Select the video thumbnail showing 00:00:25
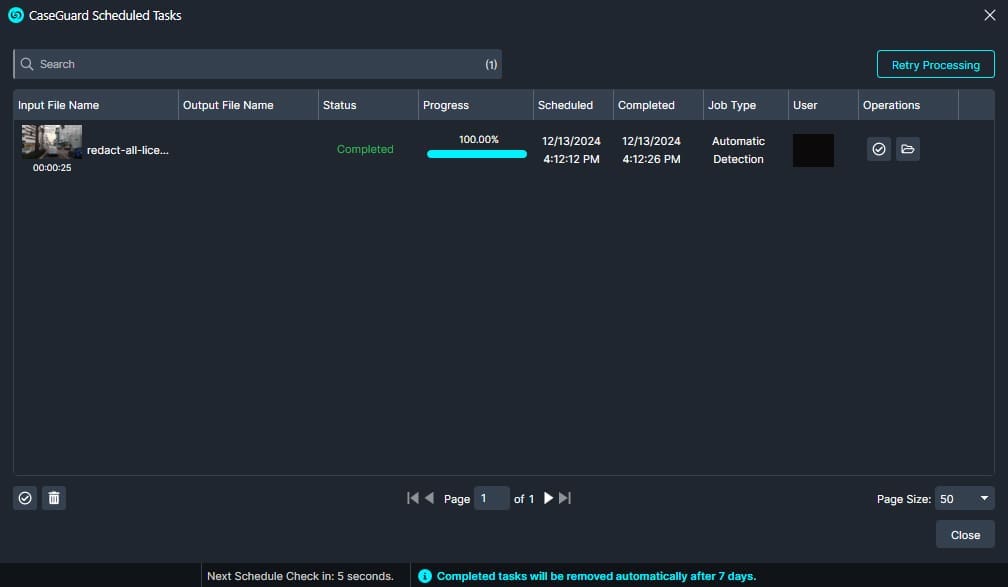1008x587 pixels. pos(50,141)
